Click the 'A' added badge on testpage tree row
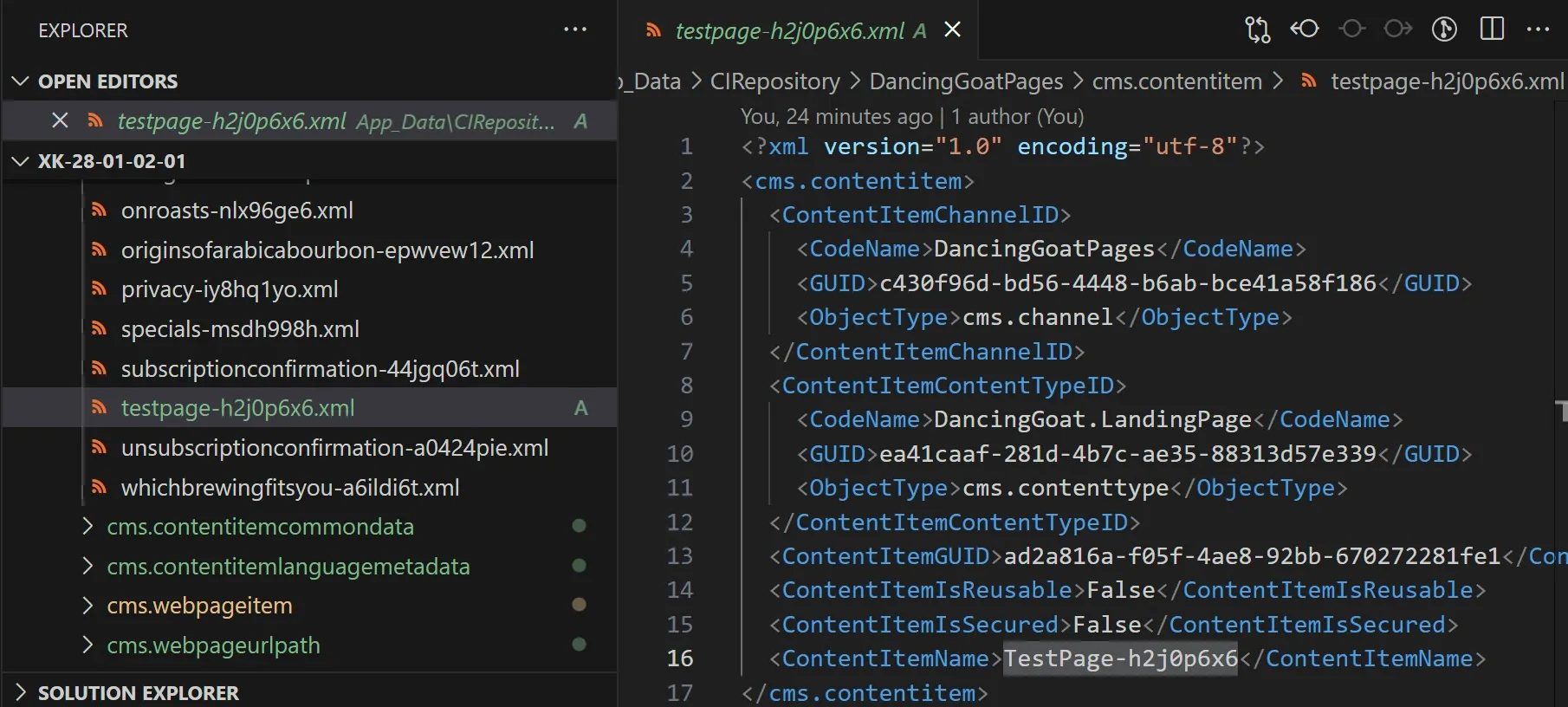Image resolution: width=1568 pixels, height=707 pixels. click(x=581, y=408)
